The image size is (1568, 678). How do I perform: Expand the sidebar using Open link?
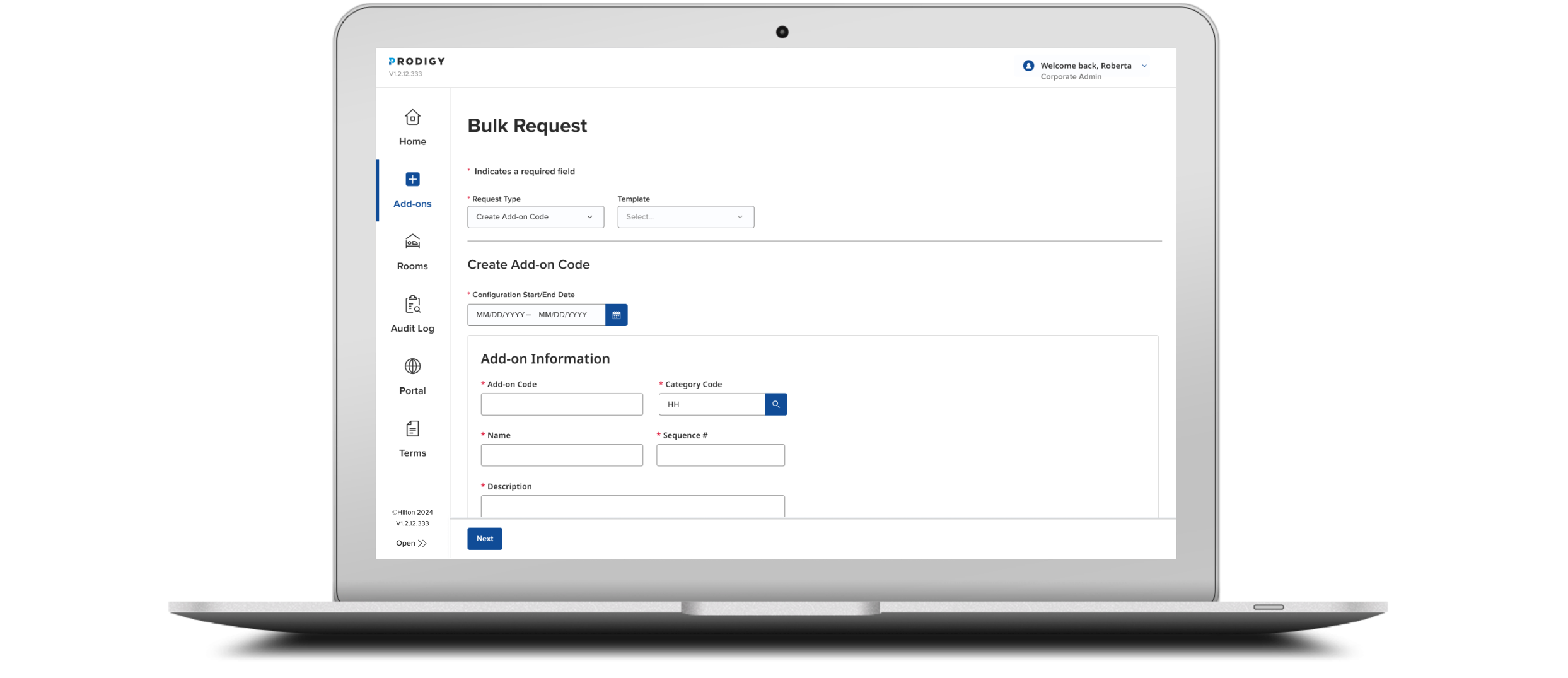pyautogui.click(x=411, y=542)
